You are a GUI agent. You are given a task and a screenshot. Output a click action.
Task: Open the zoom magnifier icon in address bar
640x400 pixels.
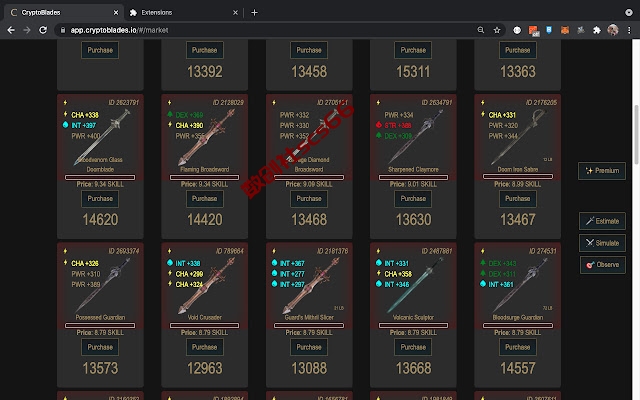click(481, 30)
